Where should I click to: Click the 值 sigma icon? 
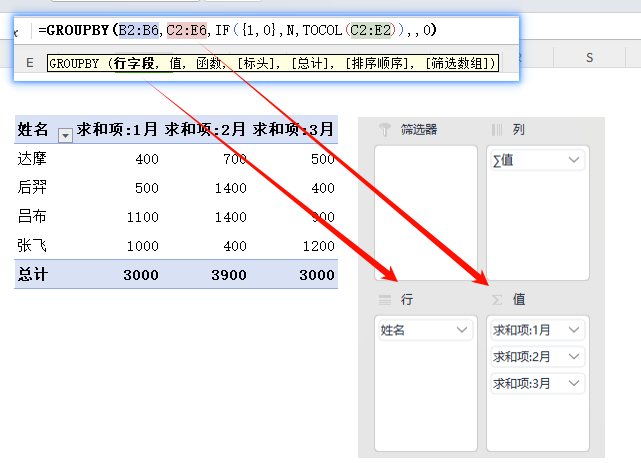(x=497, y=300)
